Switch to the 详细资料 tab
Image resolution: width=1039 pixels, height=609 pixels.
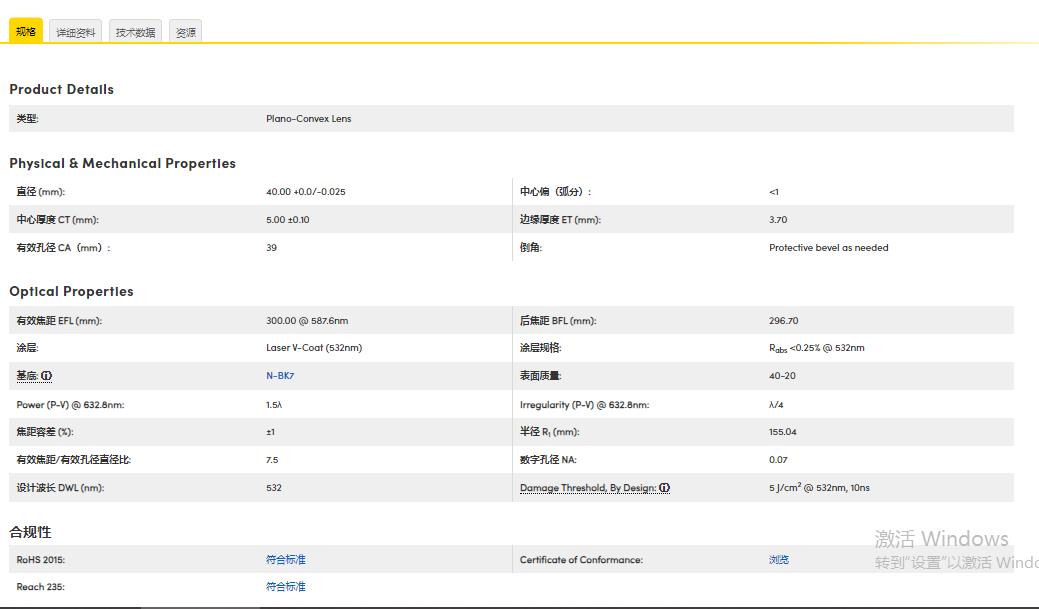coord(75,31)
